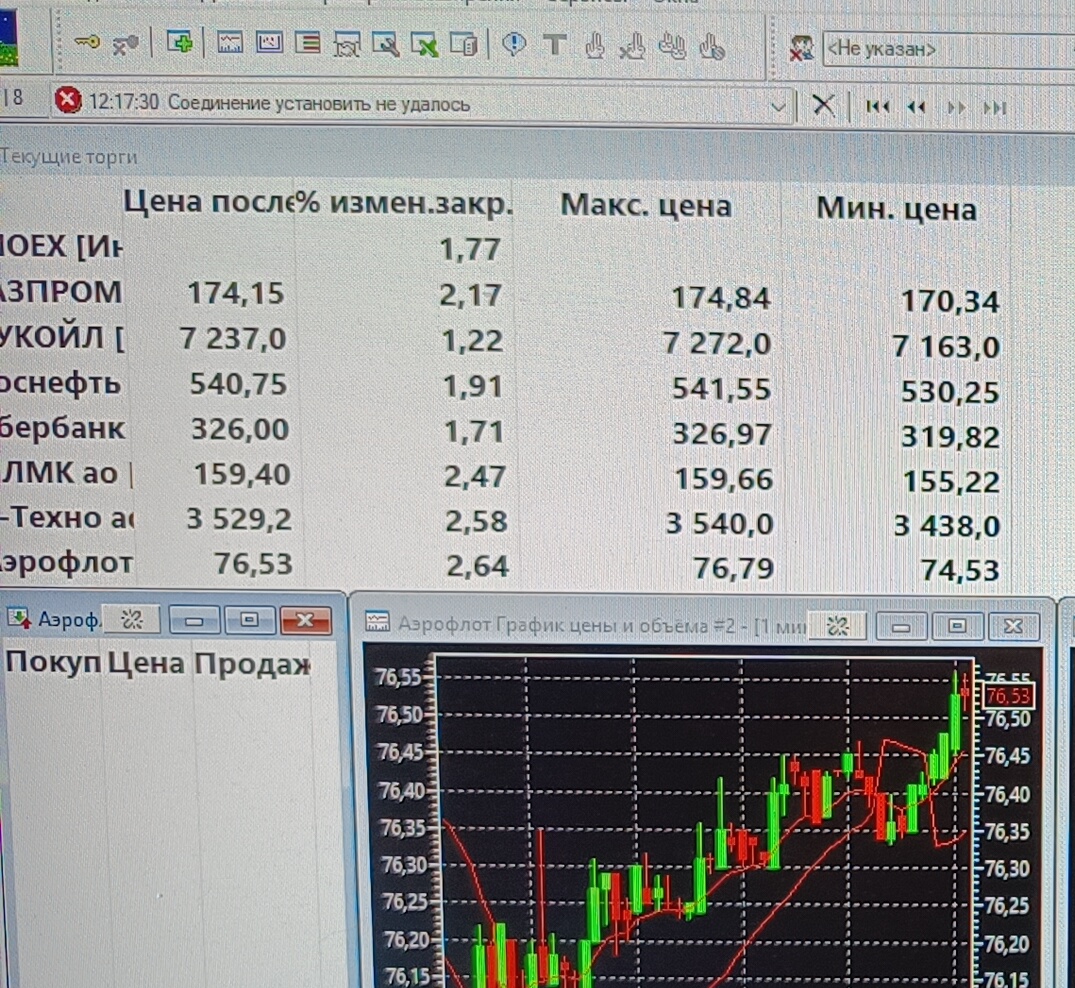Click the Покуп column header in order book
1075x988 pixels.
53,662
